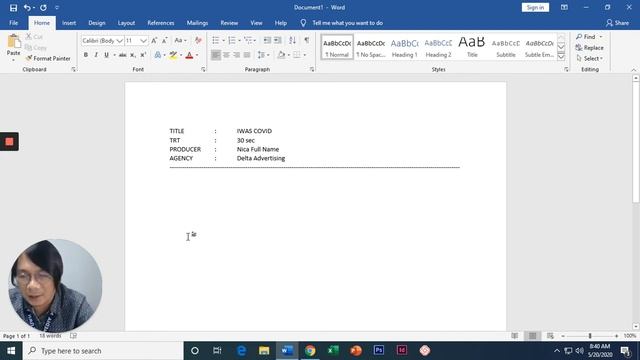
Task: Decrease paragraph indent
Action: [267, 40]
